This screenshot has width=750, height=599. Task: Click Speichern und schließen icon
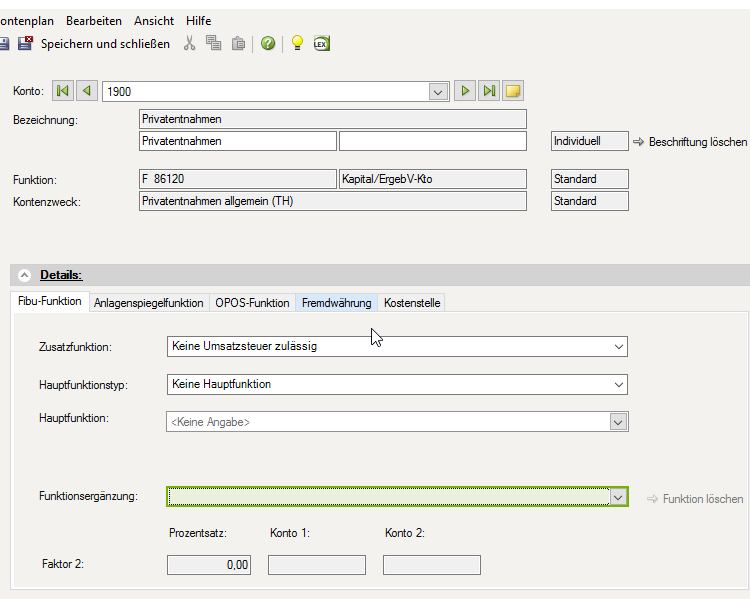pos(25,44)
